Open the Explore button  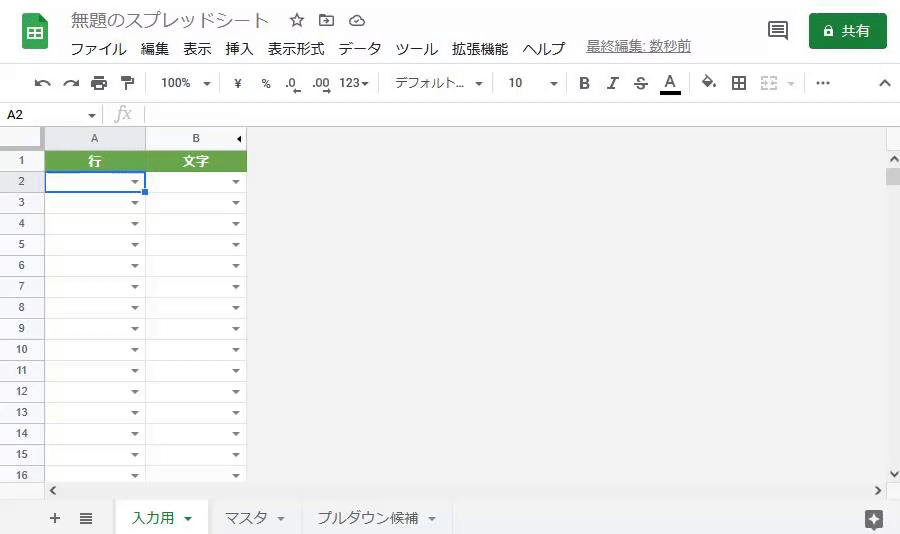click(x=874, y=519)
